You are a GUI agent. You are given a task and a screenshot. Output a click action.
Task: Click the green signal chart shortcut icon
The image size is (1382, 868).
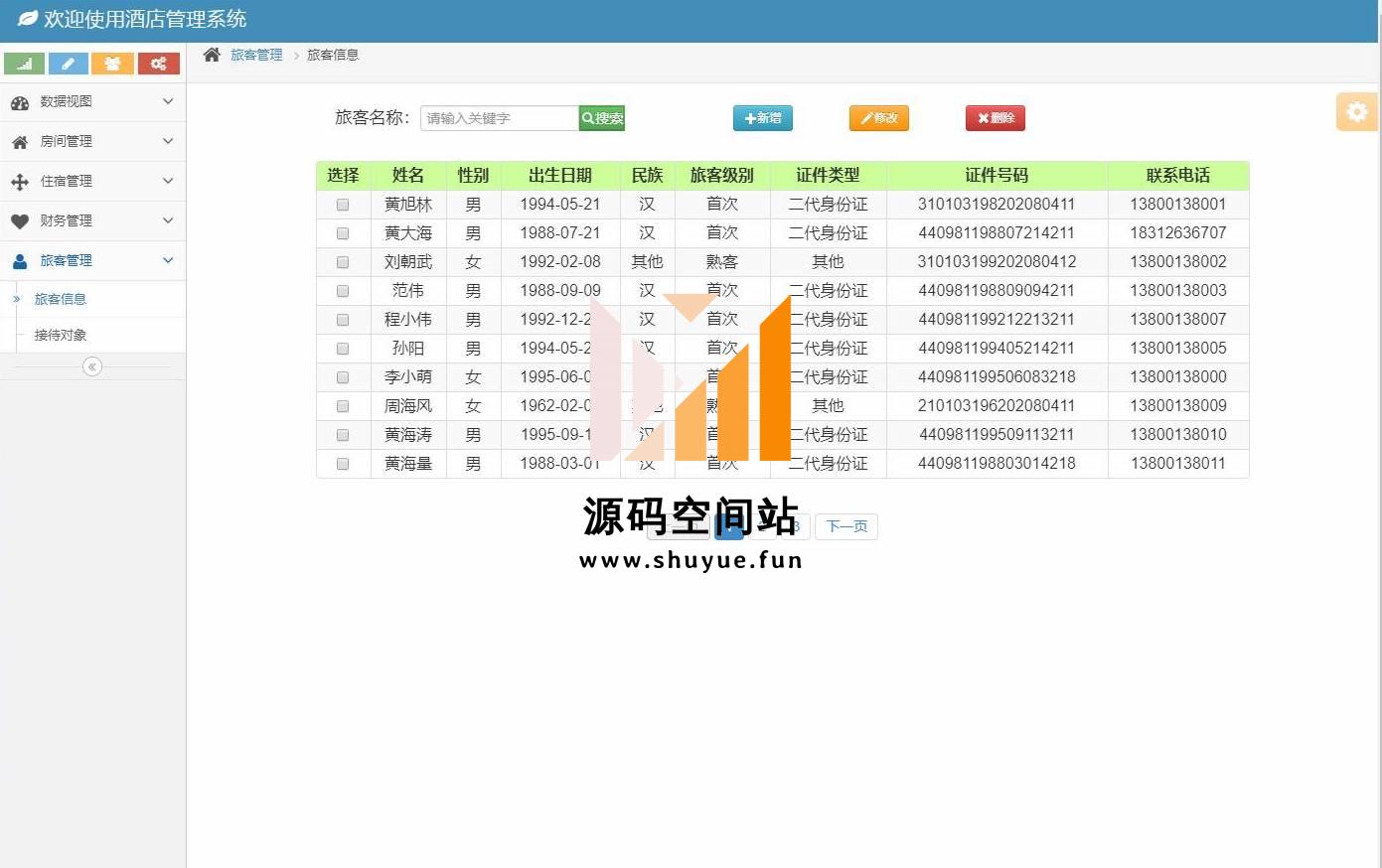pyautogui.click(x=24, y=64)
